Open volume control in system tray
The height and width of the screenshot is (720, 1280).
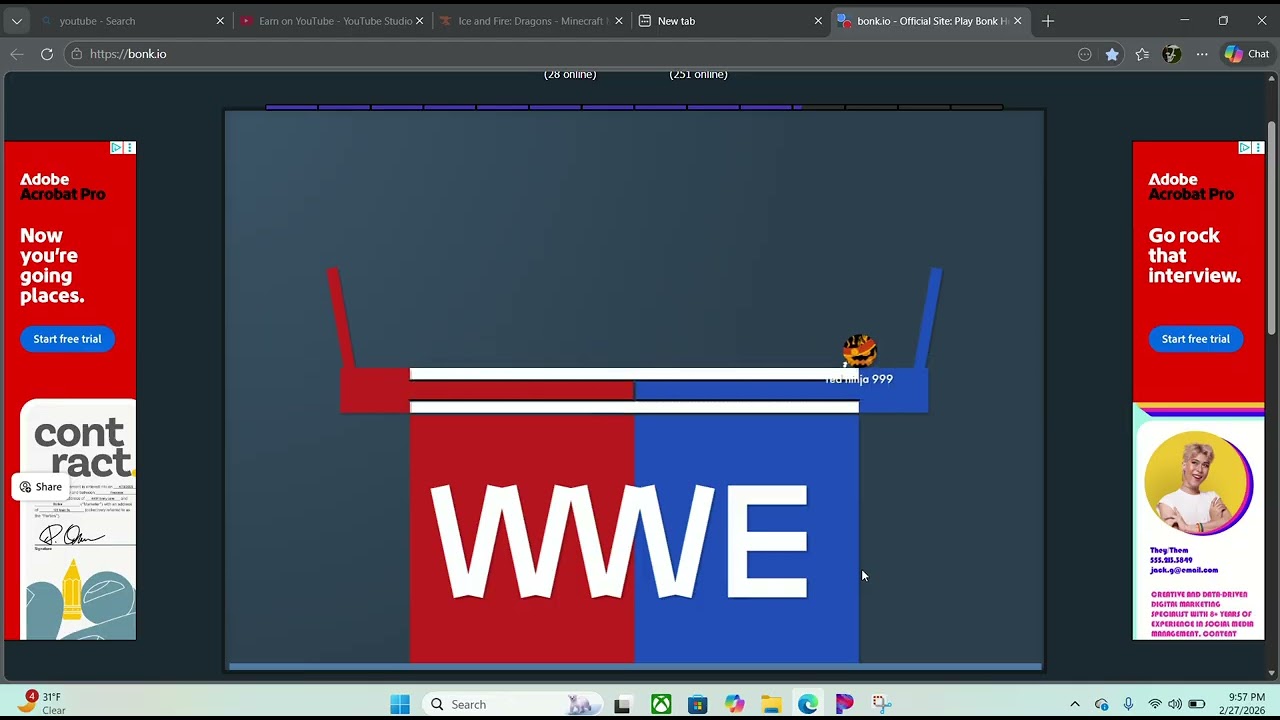pos(1175,704)
